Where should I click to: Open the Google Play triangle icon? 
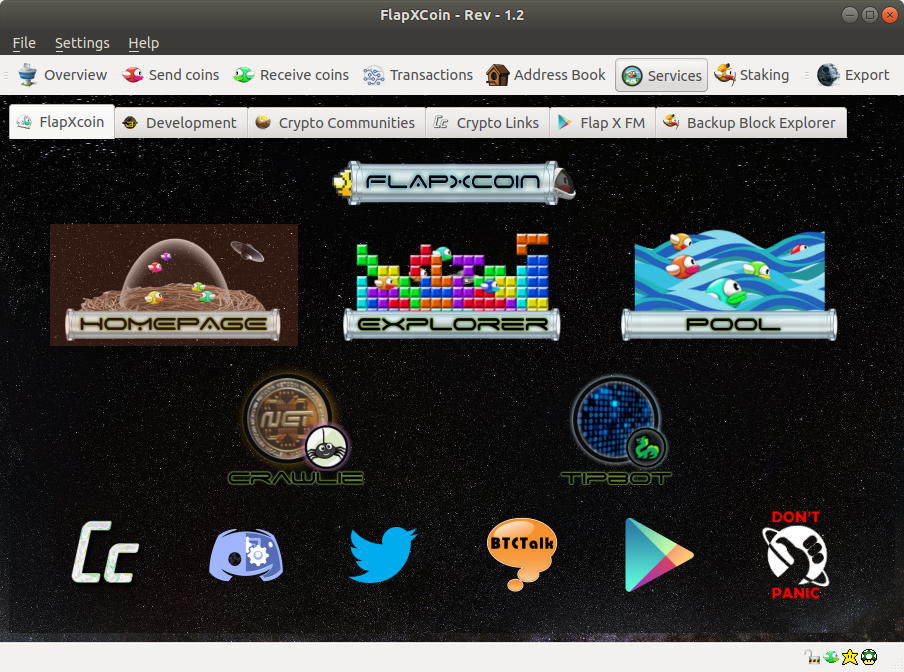pos(659,555)
